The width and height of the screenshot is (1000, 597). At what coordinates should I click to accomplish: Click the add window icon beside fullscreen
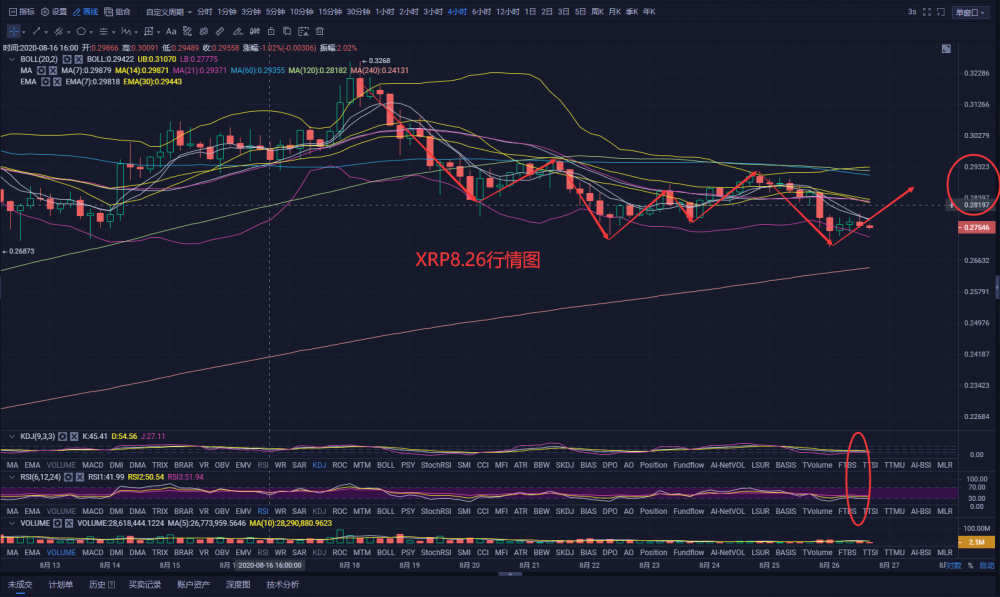(x=941, y=12)
